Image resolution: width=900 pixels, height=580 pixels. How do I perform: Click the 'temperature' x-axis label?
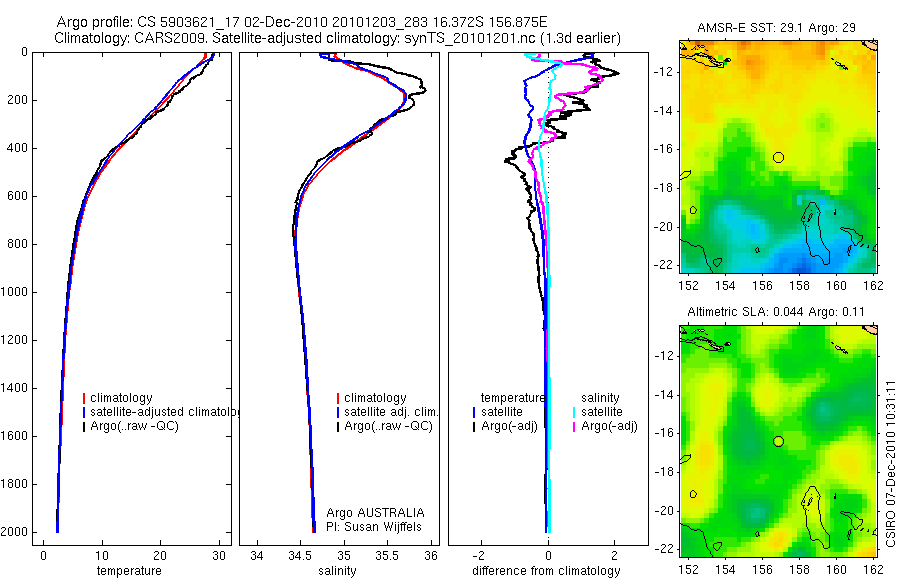(129, 571)
